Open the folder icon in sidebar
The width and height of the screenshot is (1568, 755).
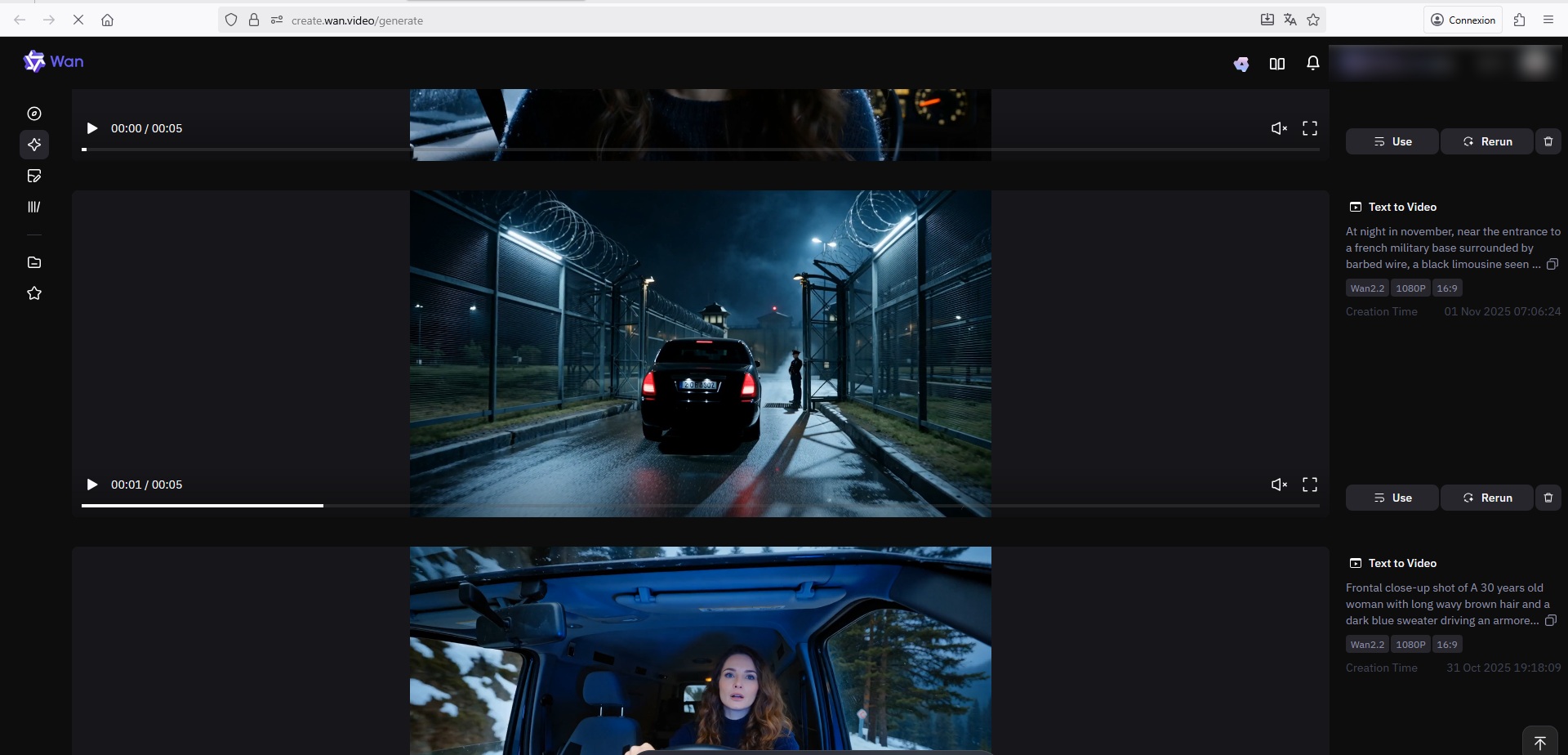coord(34,262)
